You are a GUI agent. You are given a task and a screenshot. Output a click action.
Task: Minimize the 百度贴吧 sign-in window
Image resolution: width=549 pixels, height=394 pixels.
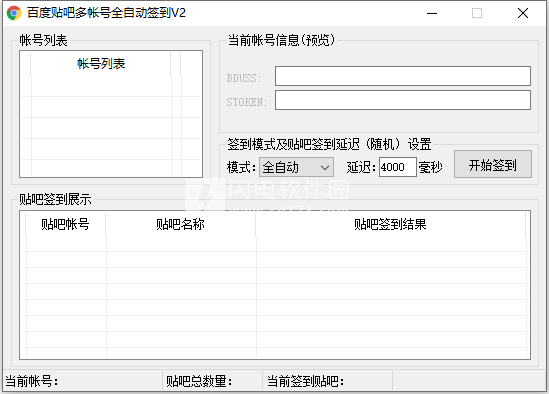pyautogui.click(x=432, y=13)
